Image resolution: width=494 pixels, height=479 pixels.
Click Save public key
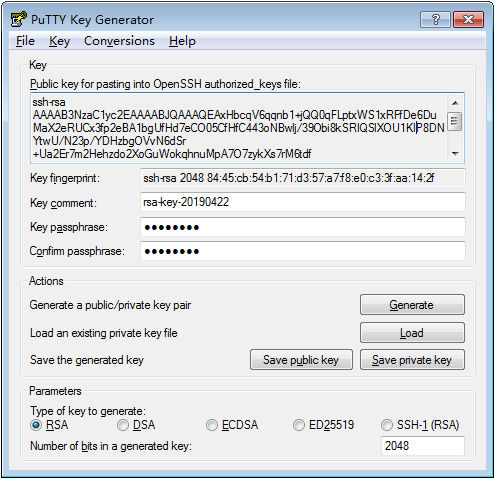coord(301,360)
